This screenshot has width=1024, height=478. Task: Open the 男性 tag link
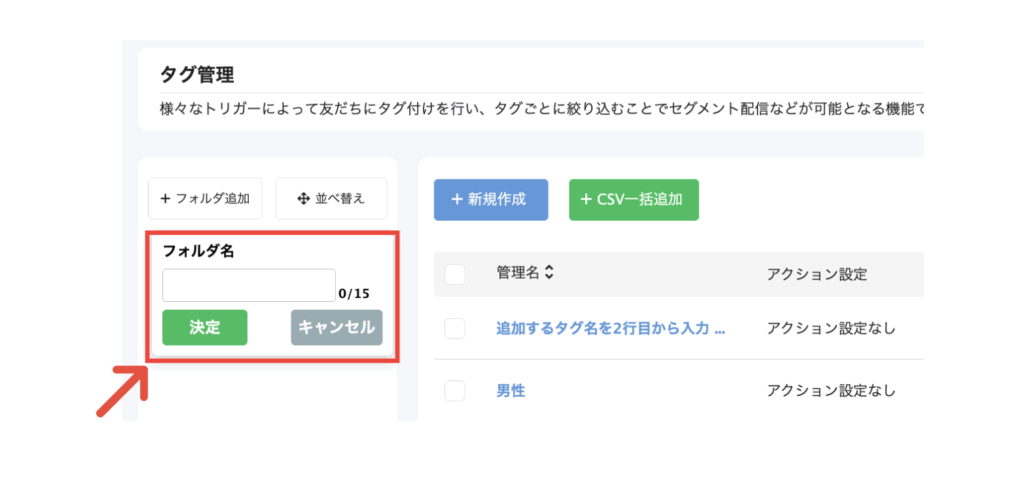click(511, 390)
